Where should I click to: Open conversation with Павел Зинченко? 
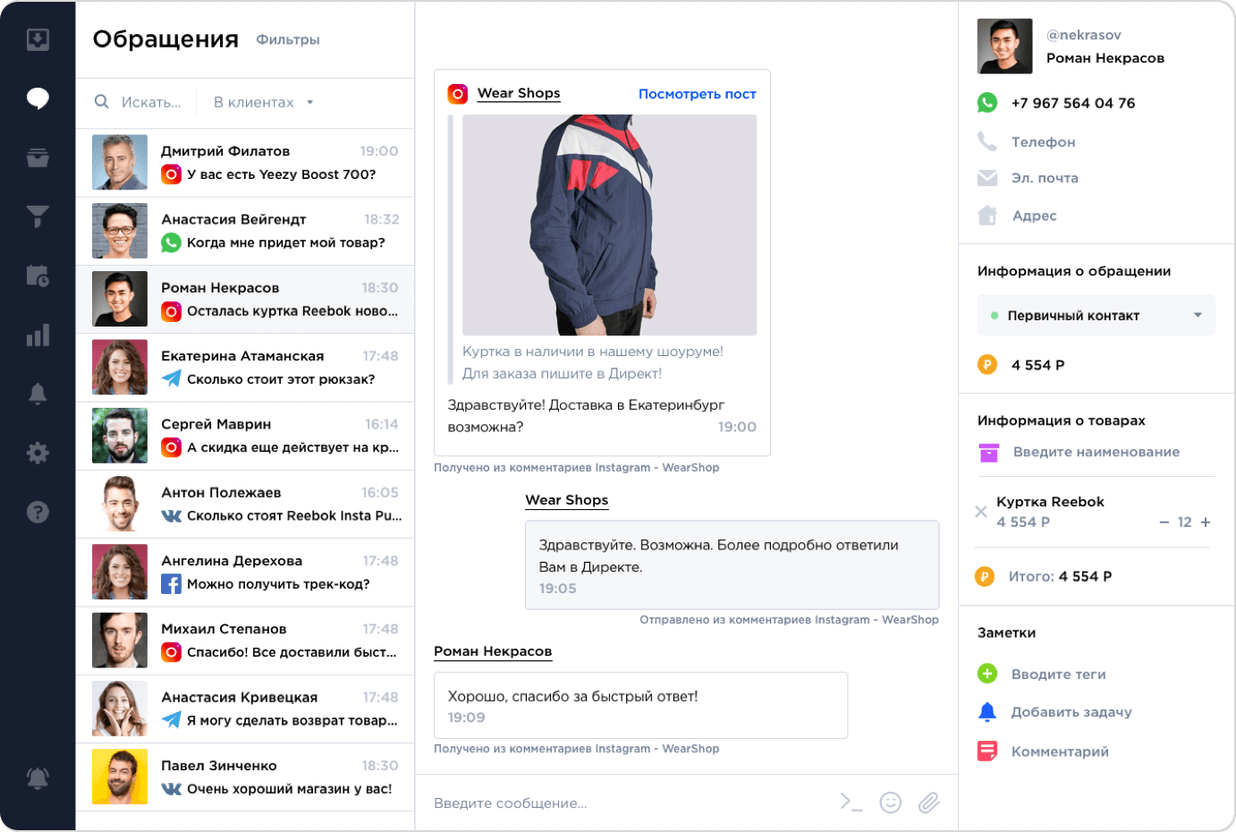tap(245, 777)
